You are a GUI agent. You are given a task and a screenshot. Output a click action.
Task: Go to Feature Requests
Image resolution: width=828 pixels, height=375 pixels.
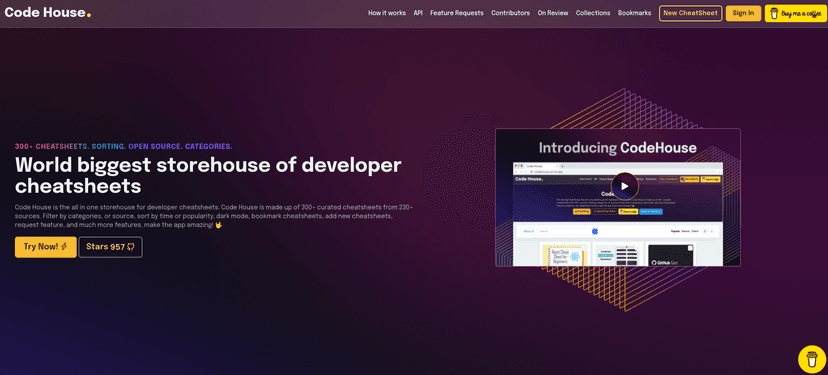click(457, 13)
